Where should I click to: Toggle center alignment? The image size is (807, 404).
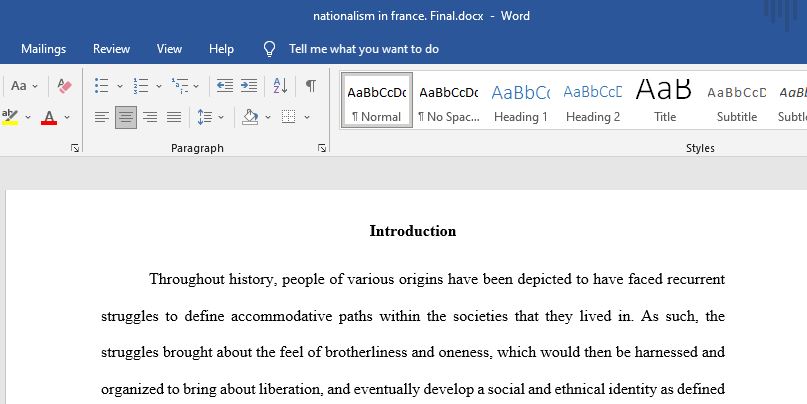pyautogui.click(x=126, y=117)
